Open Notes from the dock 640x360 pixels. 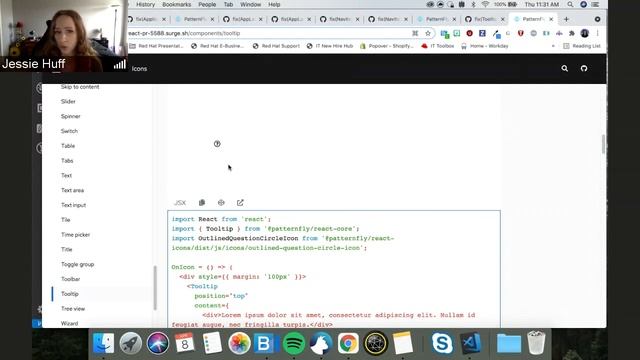point(402,343)
